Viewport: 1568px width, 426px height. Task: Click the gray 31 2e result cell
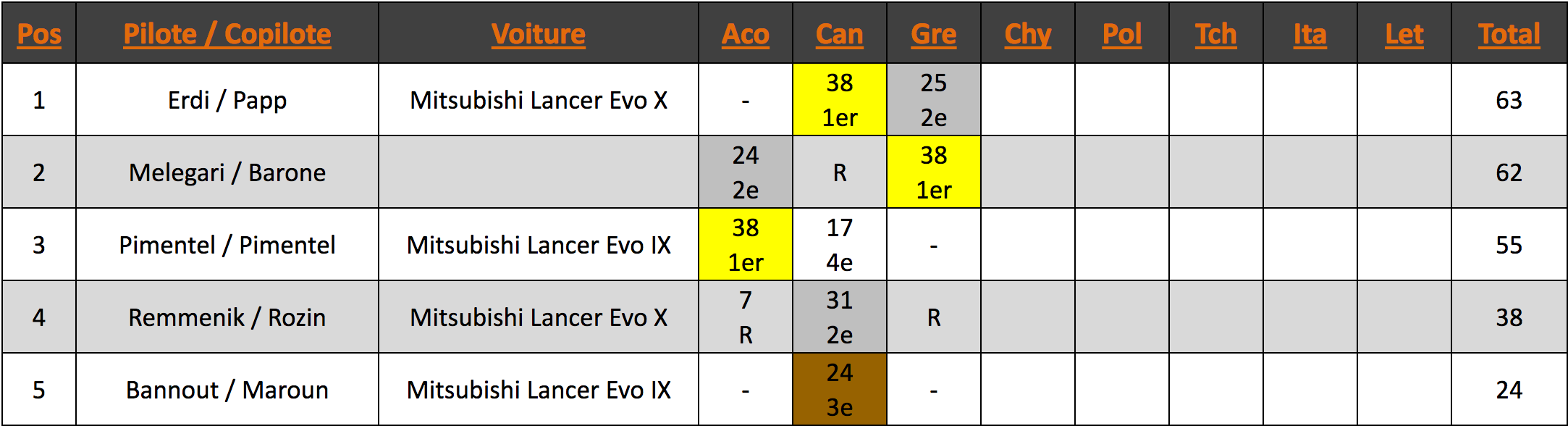[839, 317]
